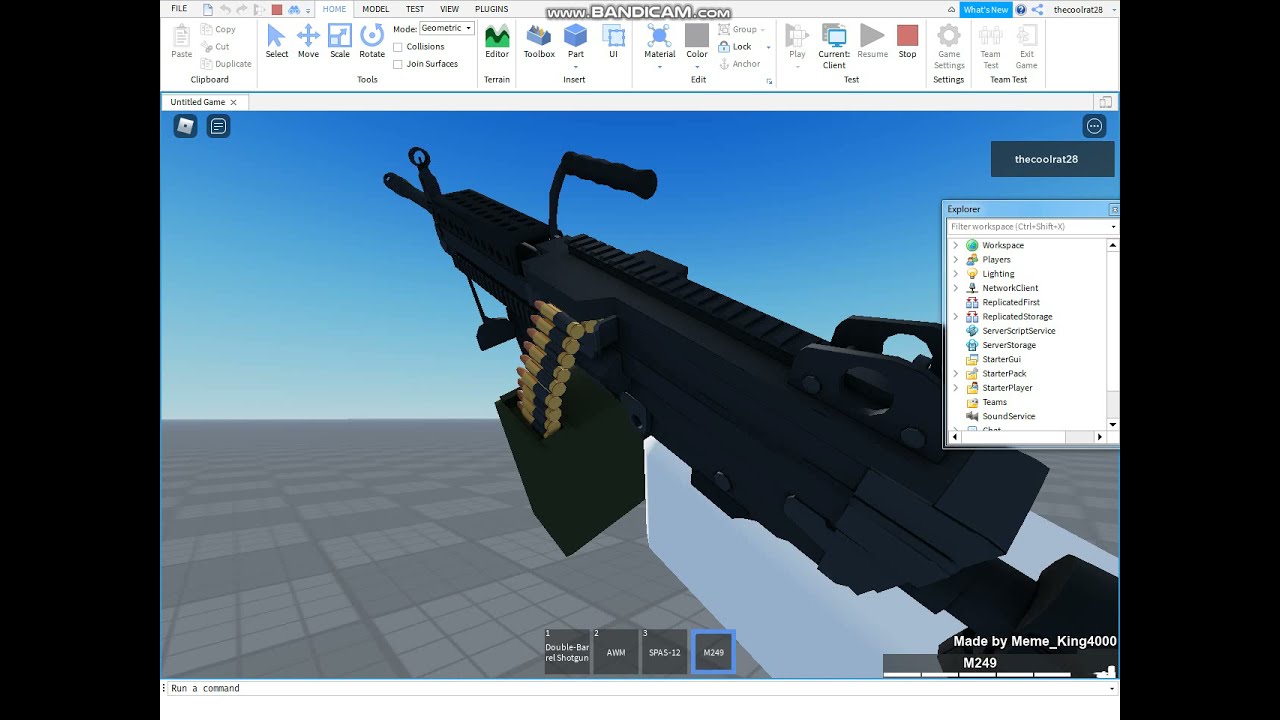This screenshot has width=1280, height=720.
Task: Open the FILE menu
Action: tap(179, 9)
